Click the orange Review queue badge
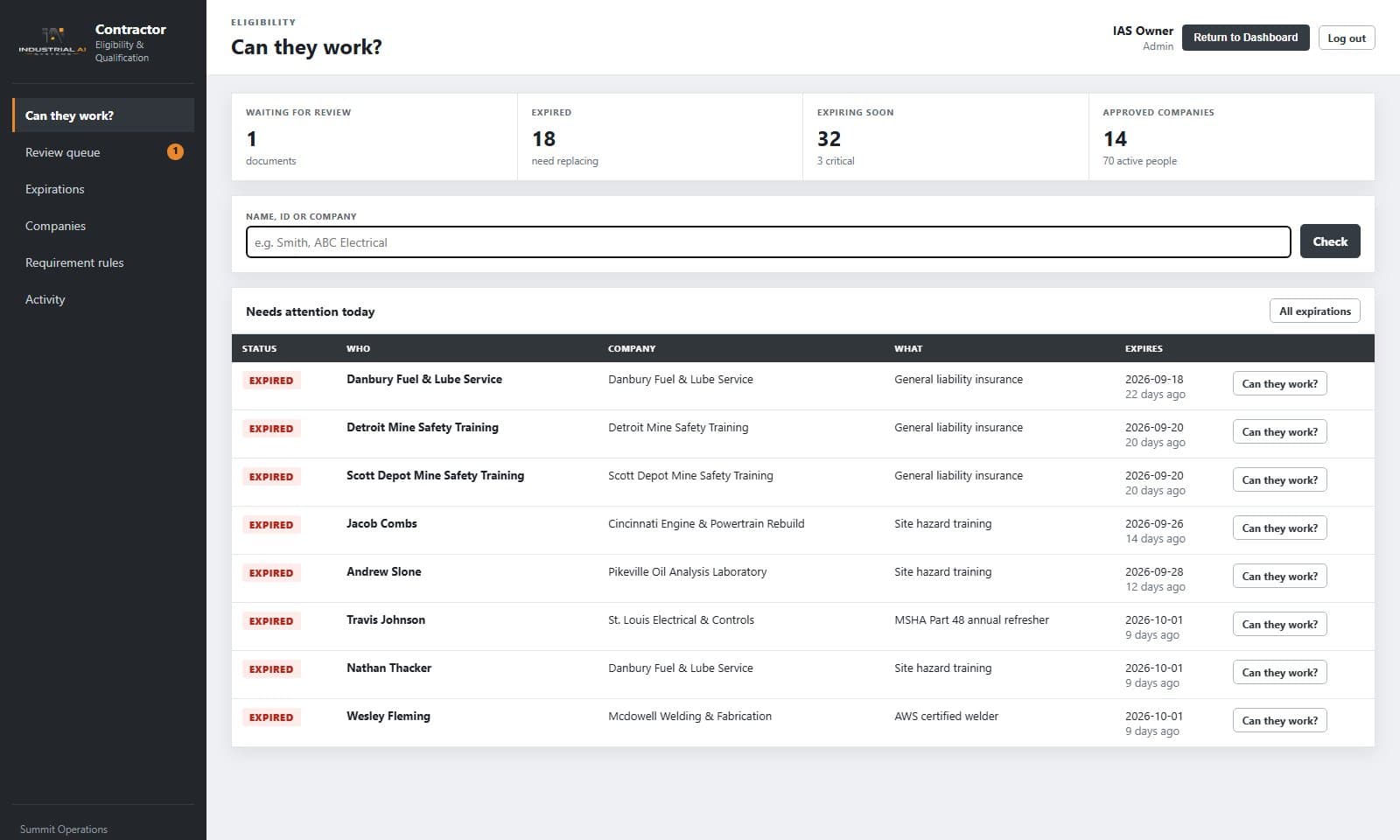 click(x=175, y=151)
